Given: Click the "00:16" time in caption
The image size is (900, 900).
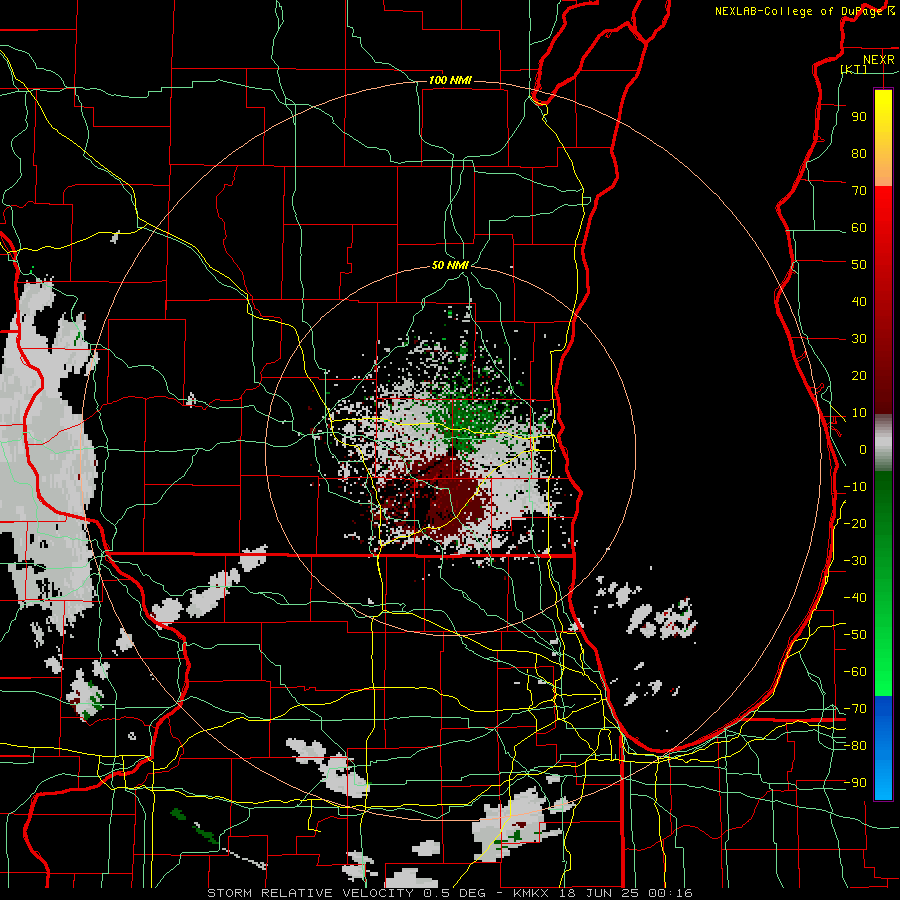Looking at the screenshot, I should click(670, 893).
